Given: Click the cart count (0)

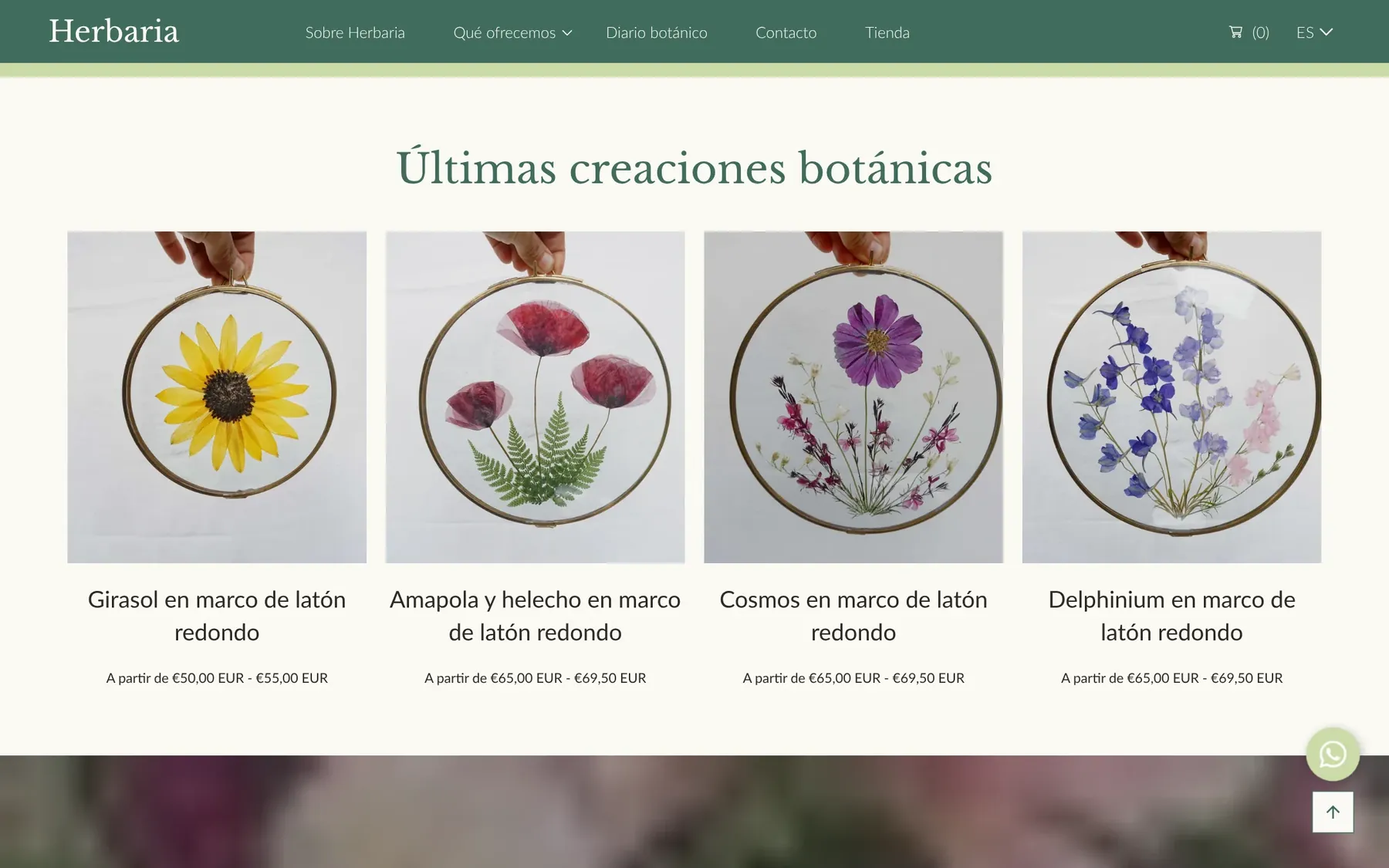Looking at the screenshot, I should (1260, 32).
